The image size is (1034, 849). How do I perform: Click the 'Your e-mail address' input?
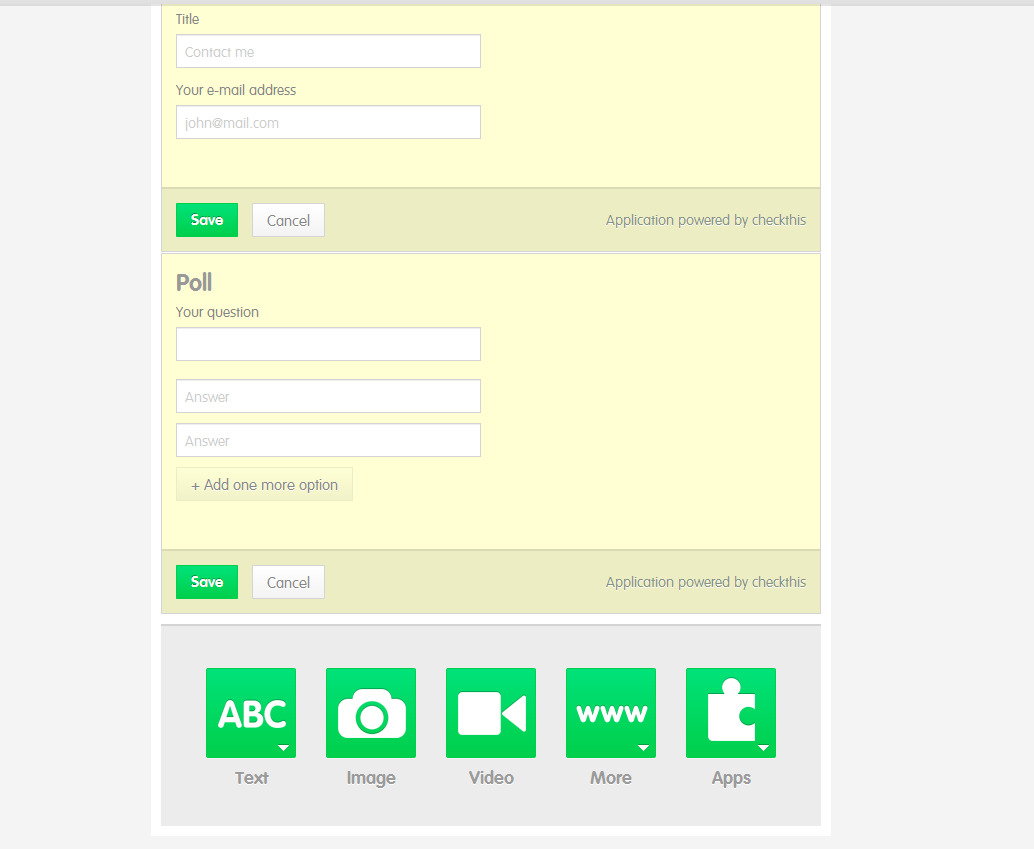(328, 123)
